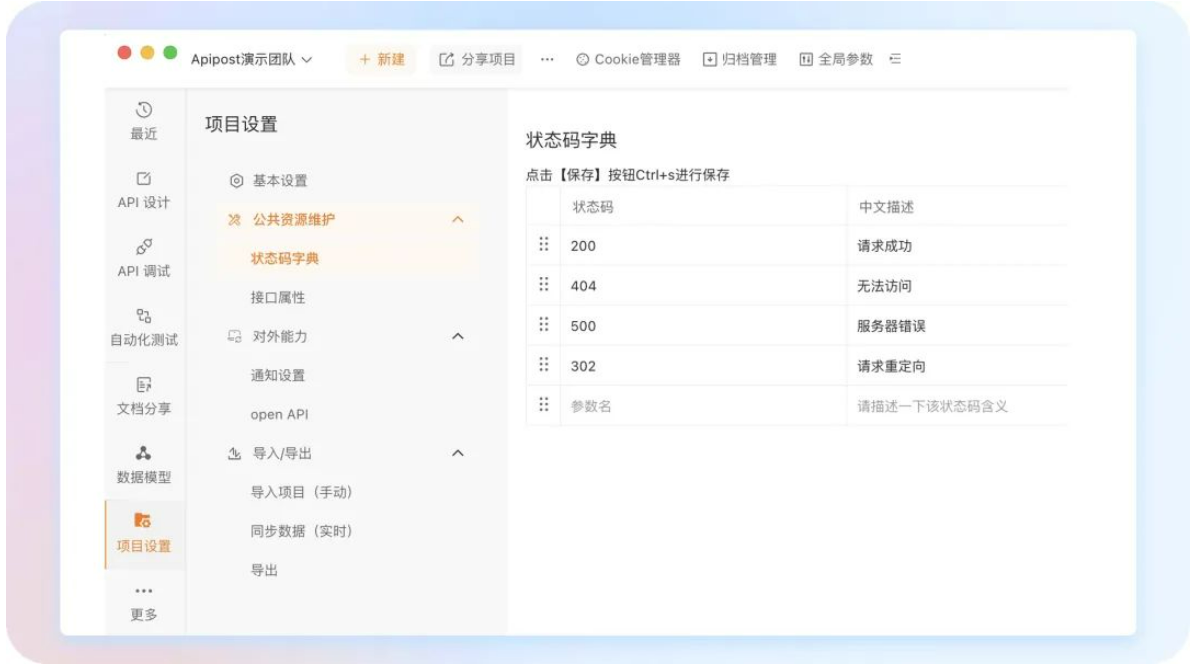Screen dimensions: 1194x668
Task: Click the 请描述一下该状态码含义 description input
Action: pyautogui.click(x=957, y=406)
